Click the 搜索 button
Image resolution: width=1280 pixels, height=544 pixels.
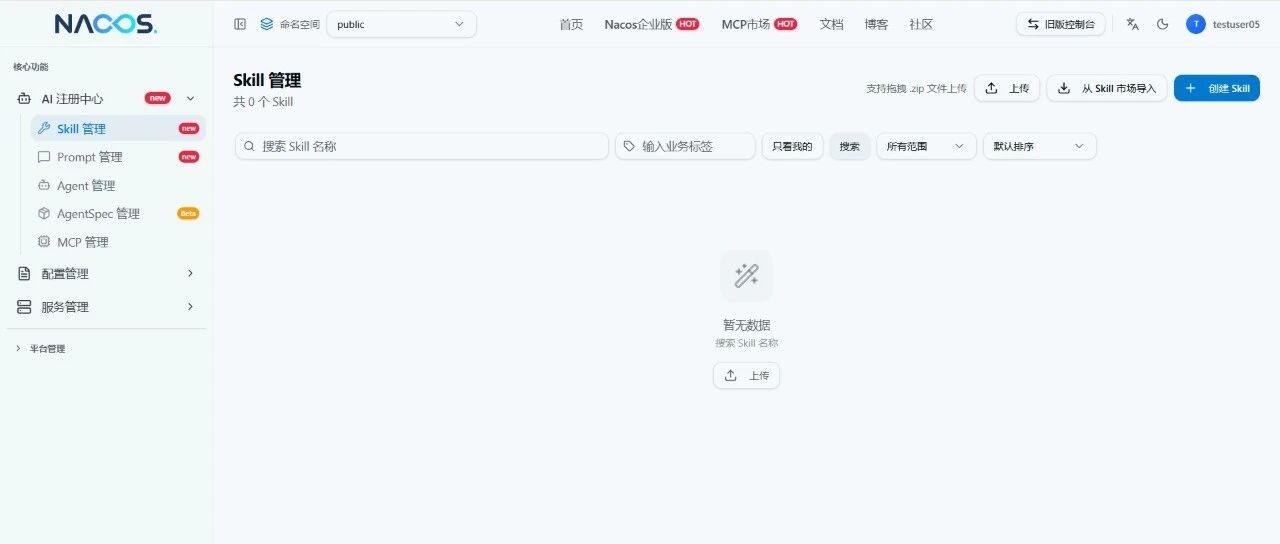[850, 146]
